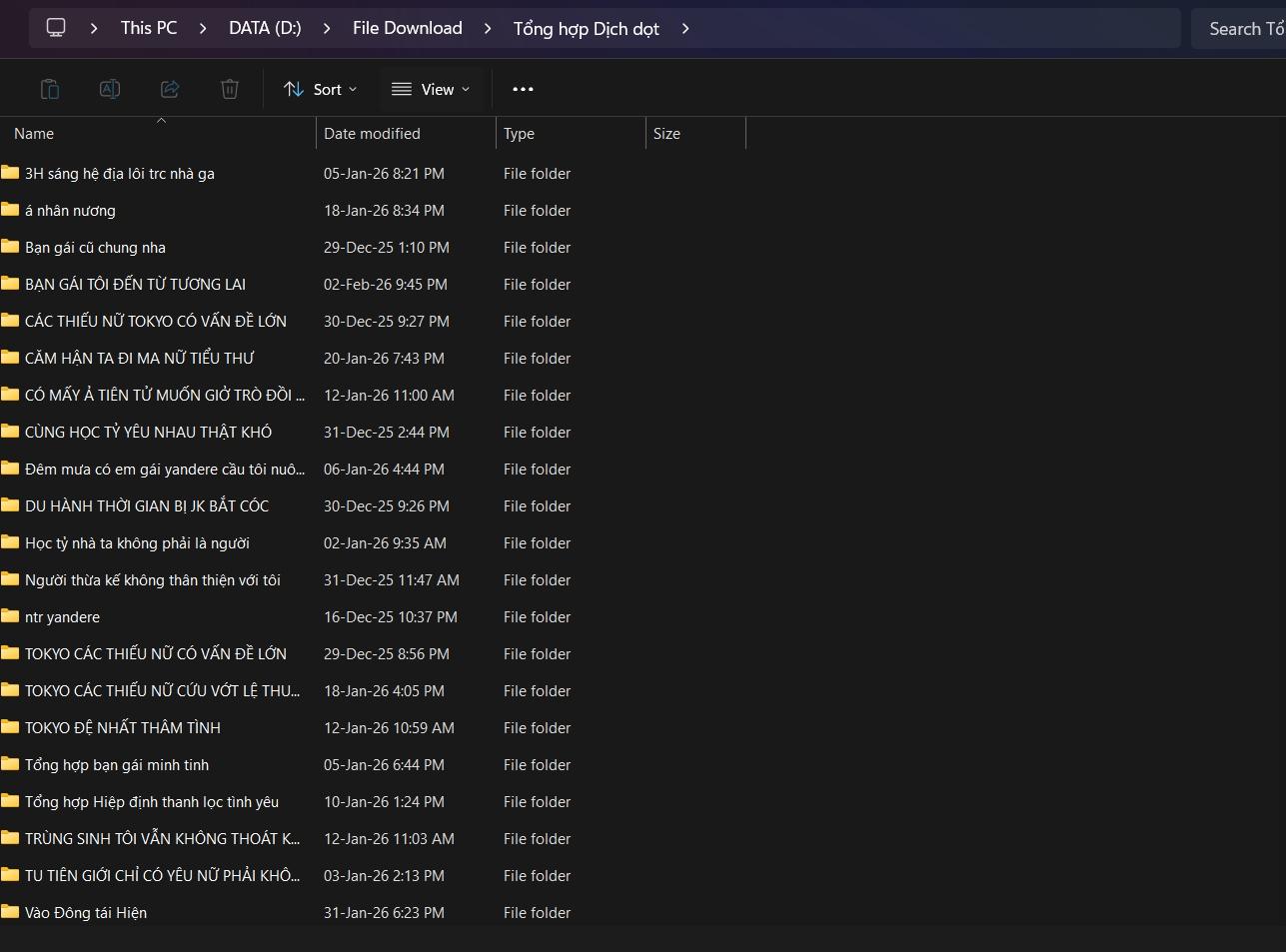Select the 'Bạn gái cũ chung nha' folder
Image resolution: width=1286 pixels, height=952 pixels.
click(x=95, y=248)
